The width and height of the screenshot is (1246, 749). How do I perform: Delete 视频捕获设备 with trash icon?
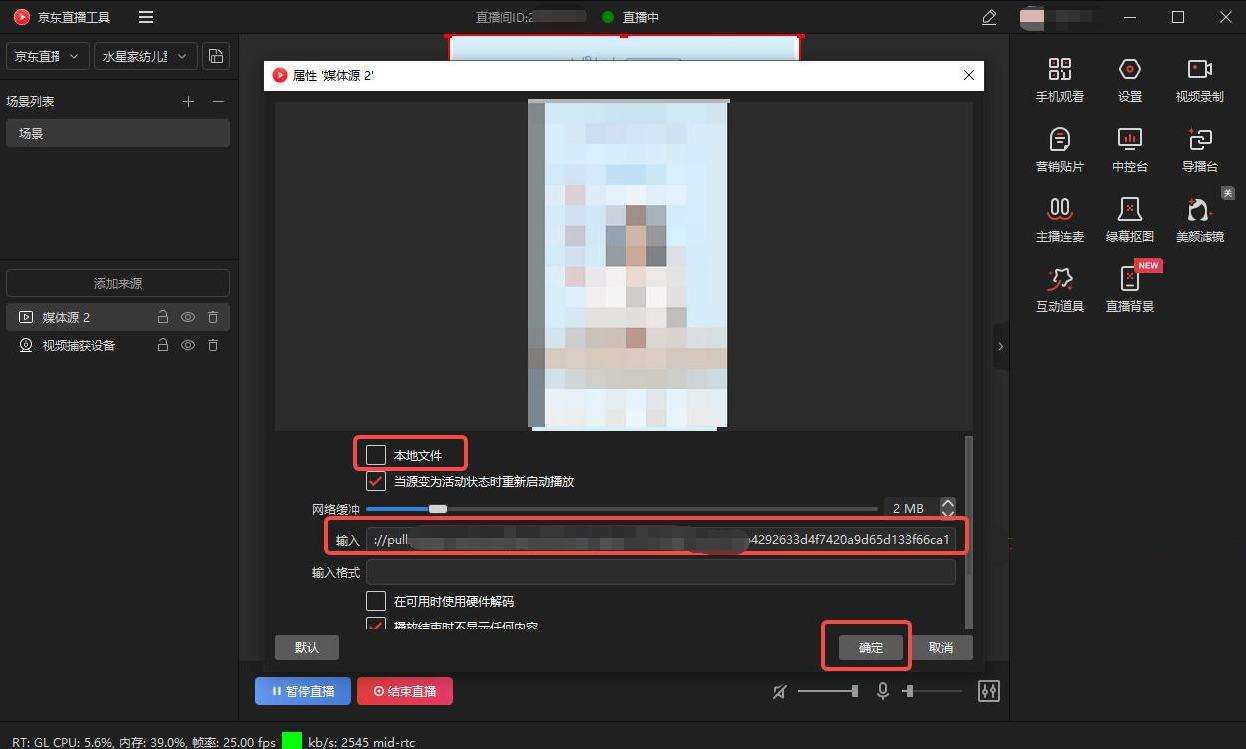click(x=213, y=345)
